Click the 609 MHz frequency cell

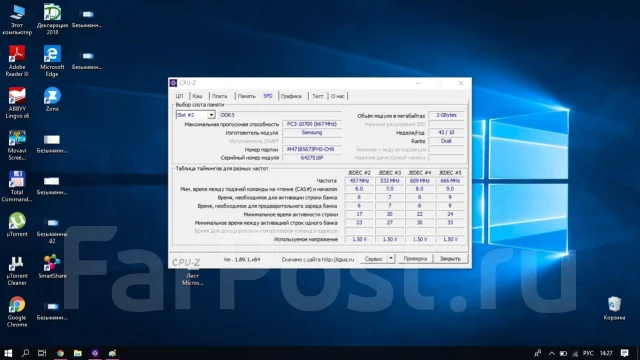click(420, 180)
